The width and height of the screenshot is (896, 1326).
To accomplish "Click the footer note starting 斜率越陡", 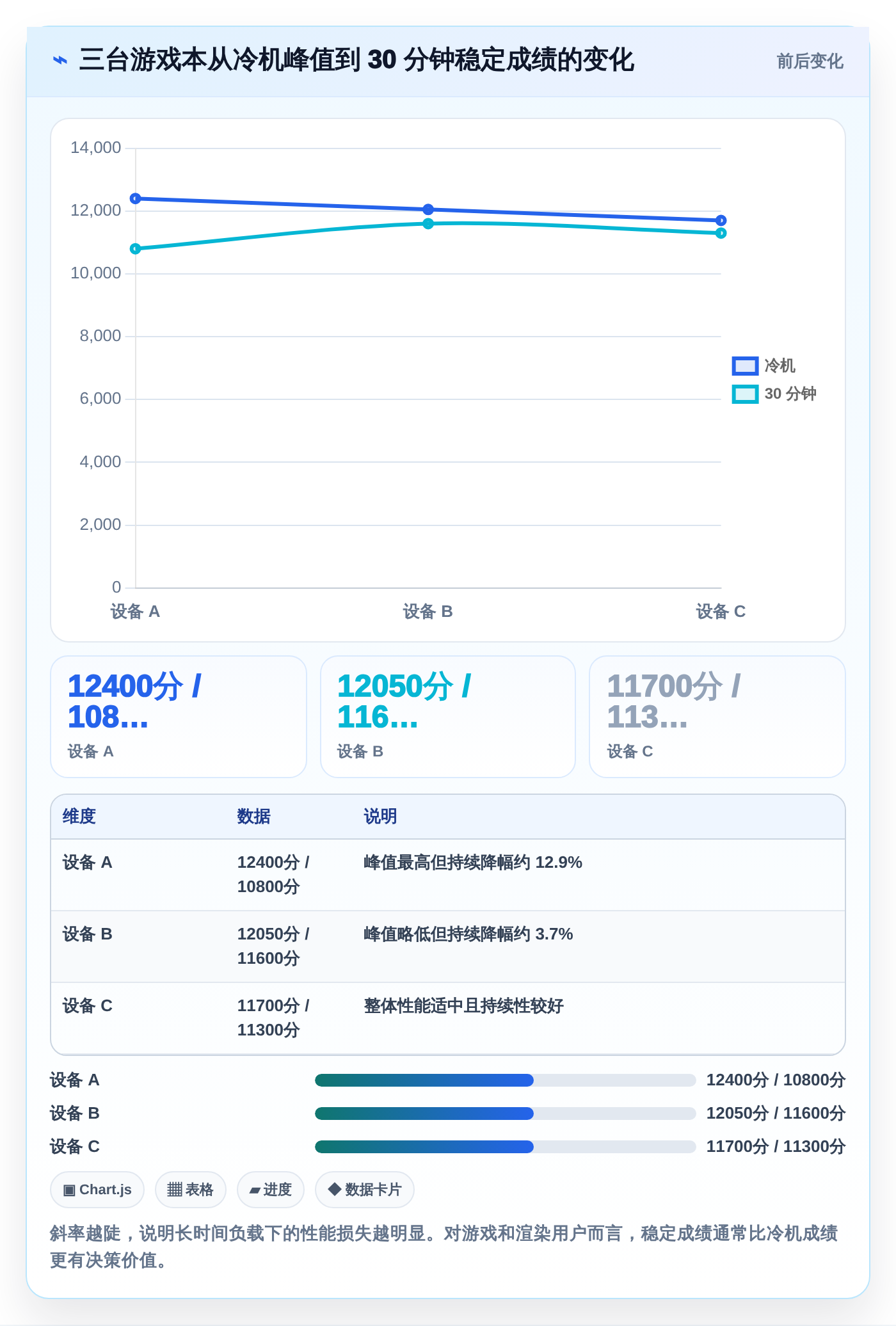I will click(x=444, y=1247).
